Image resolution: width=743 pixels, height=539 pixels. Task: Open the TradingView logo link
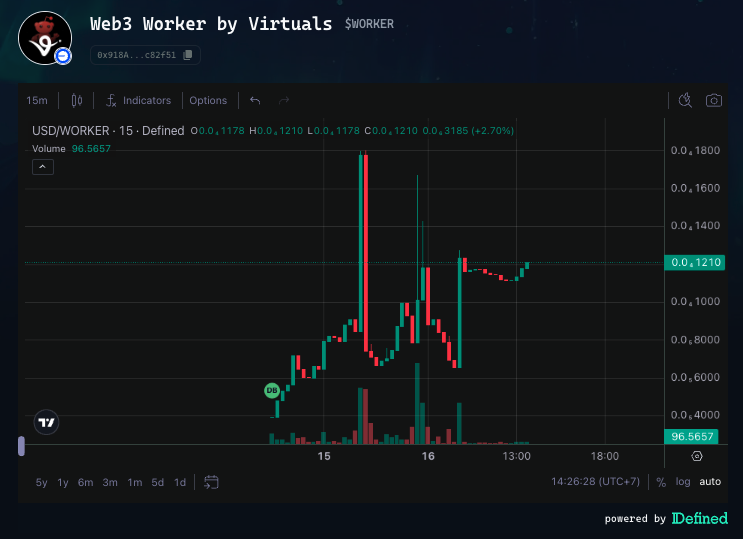pyautogui.click(x=46, y=422)
